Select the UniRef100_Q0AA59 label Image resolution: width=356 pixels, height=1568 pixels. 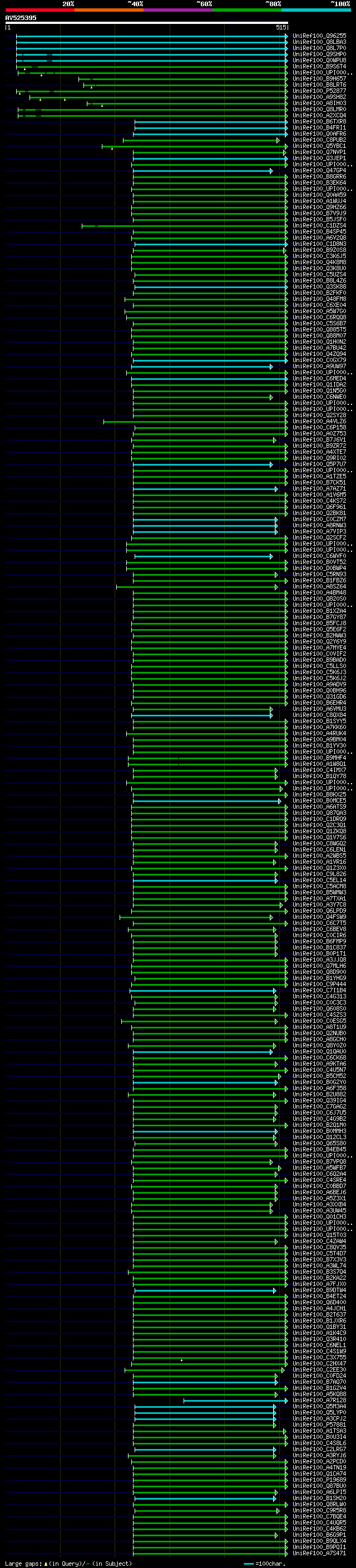319,195
